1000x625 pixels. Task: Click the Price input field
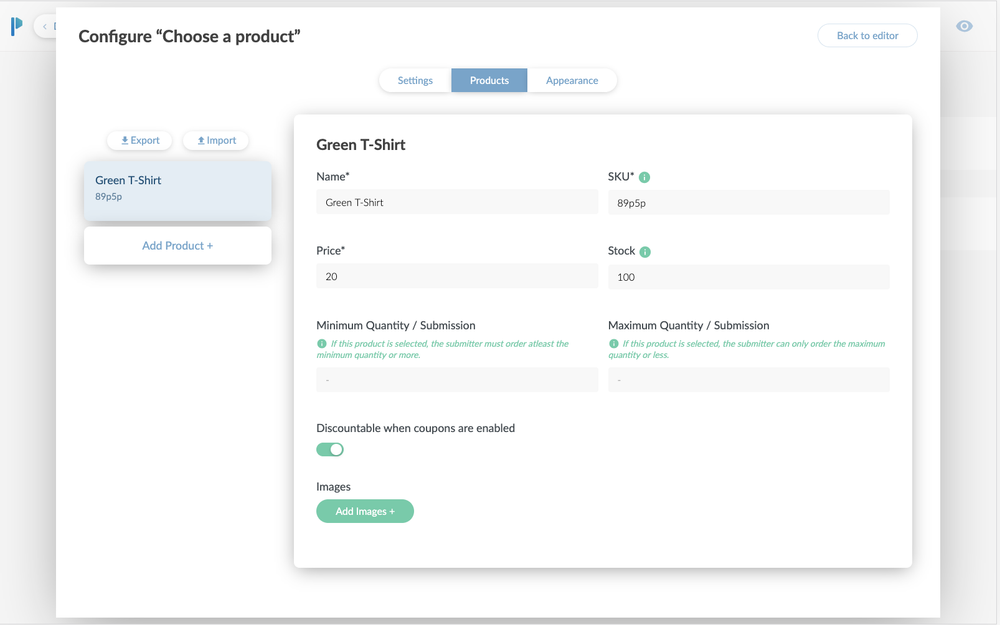(x=456, y=276)
